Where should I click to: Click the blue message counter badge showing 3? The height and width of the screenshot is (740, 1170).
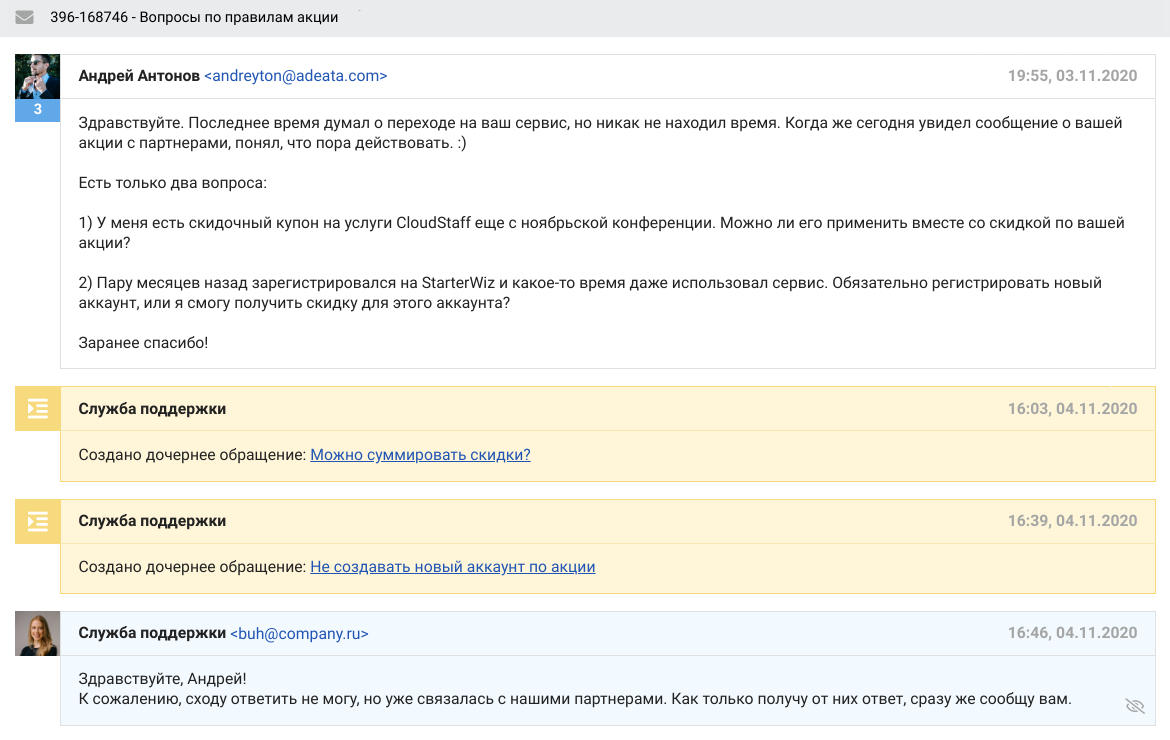[37, 110]
